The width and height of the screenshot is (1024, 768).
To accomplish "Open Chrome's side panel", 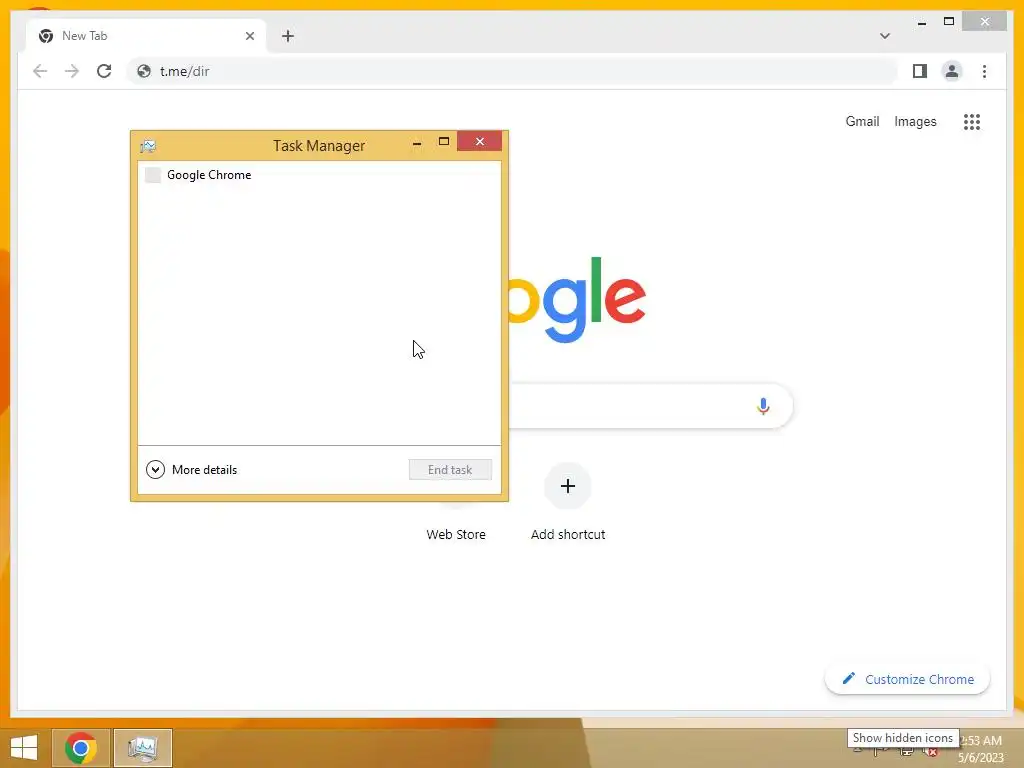I will point(920,71).
